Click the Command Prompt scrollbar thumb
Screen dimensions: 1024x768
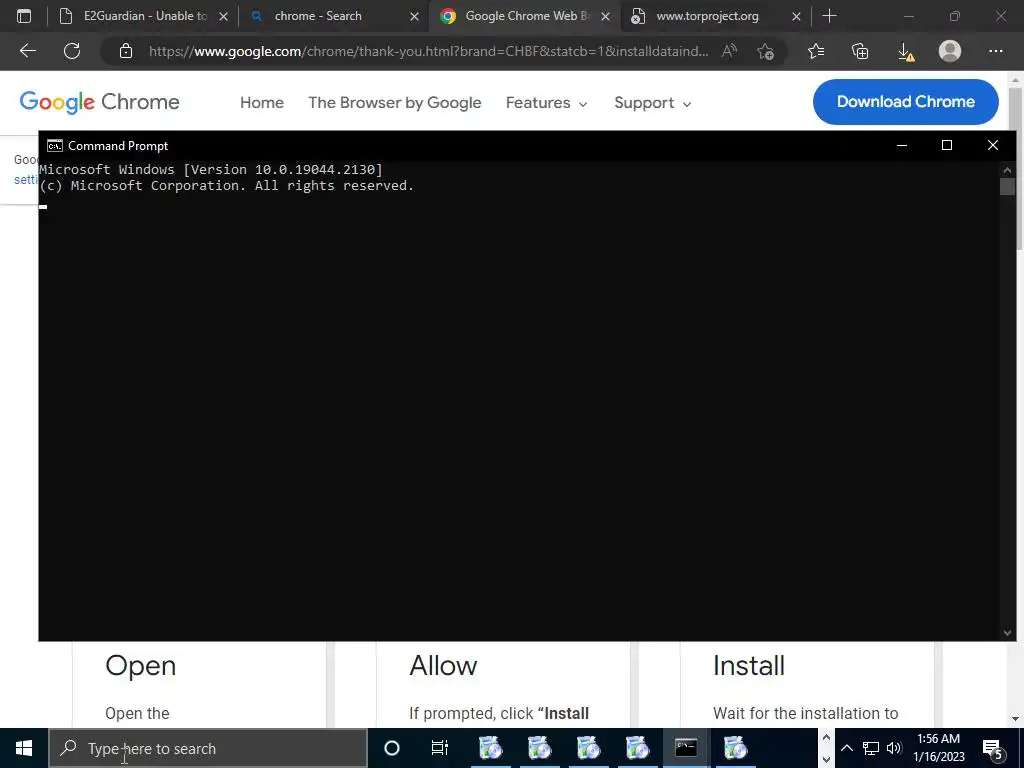(1007, 186)
